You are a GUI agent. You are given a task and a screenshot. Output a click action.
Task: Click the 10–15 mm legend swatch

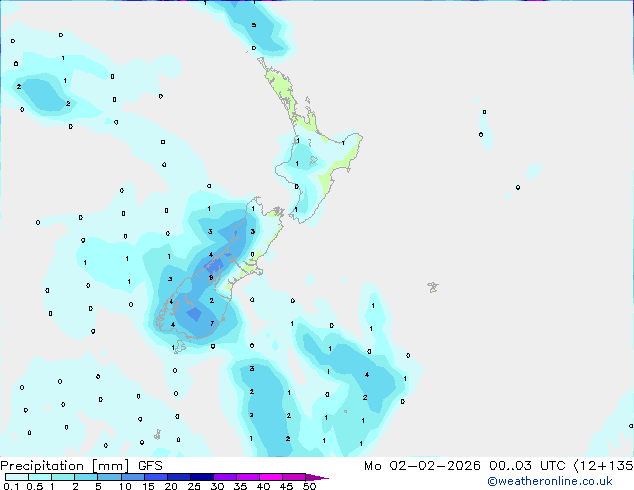[132, 477]
